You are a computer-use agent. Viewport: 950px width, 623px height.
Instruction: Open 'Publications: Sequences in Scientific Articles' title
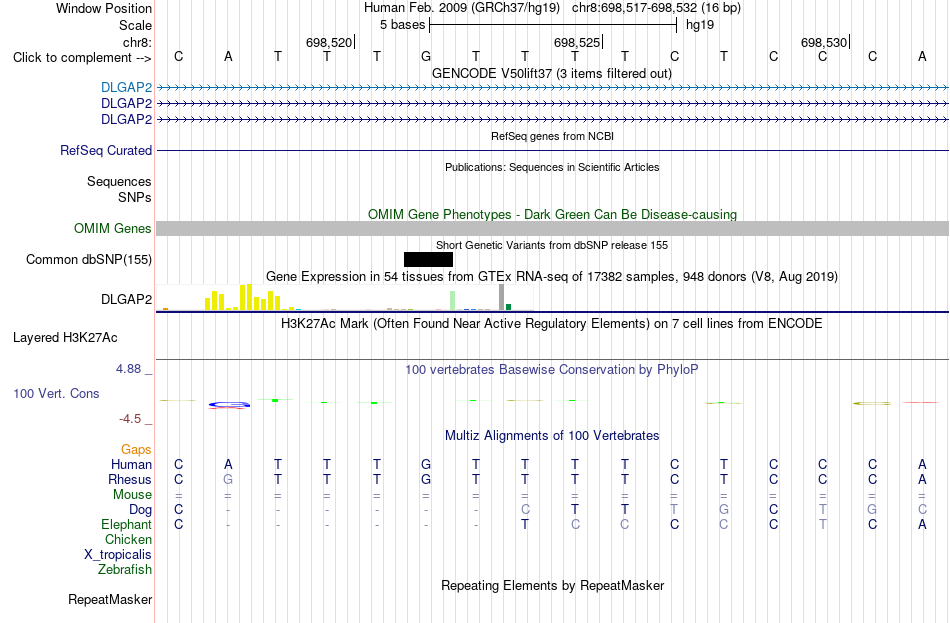pos(552,167)
